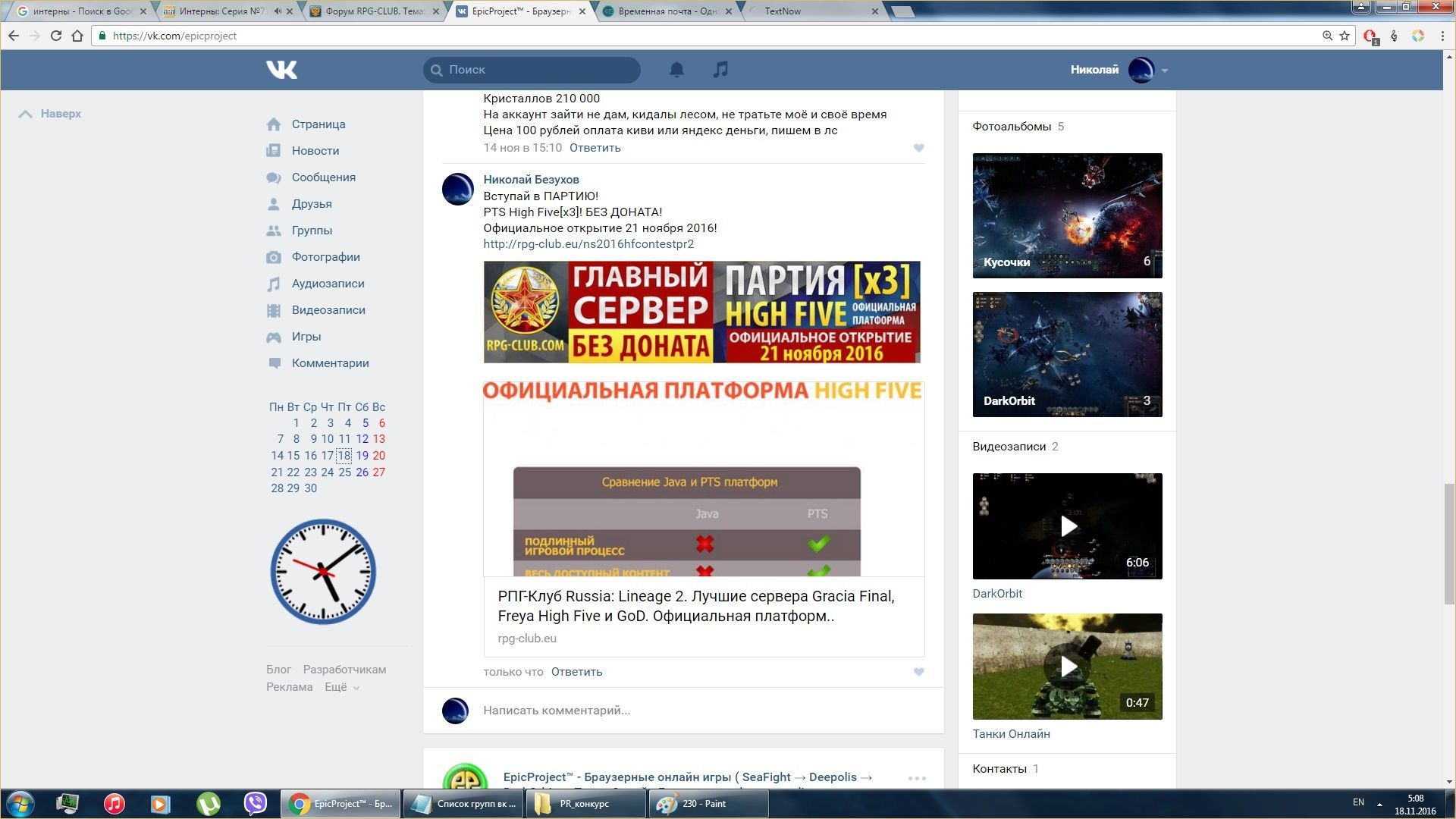Click the Видеозаписи film icon

tap(274, 310)
